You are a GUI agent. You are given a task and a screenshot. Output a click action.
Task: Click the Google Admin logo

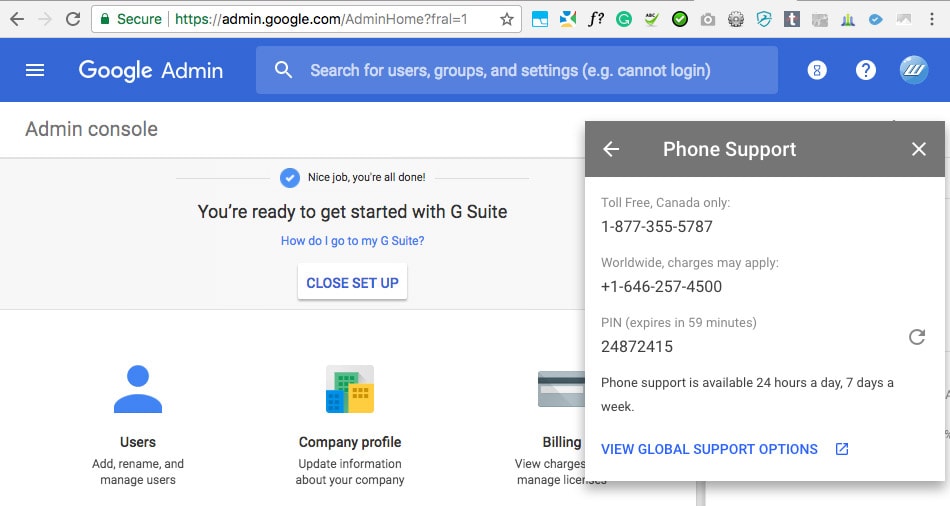(x=151, y=70)
